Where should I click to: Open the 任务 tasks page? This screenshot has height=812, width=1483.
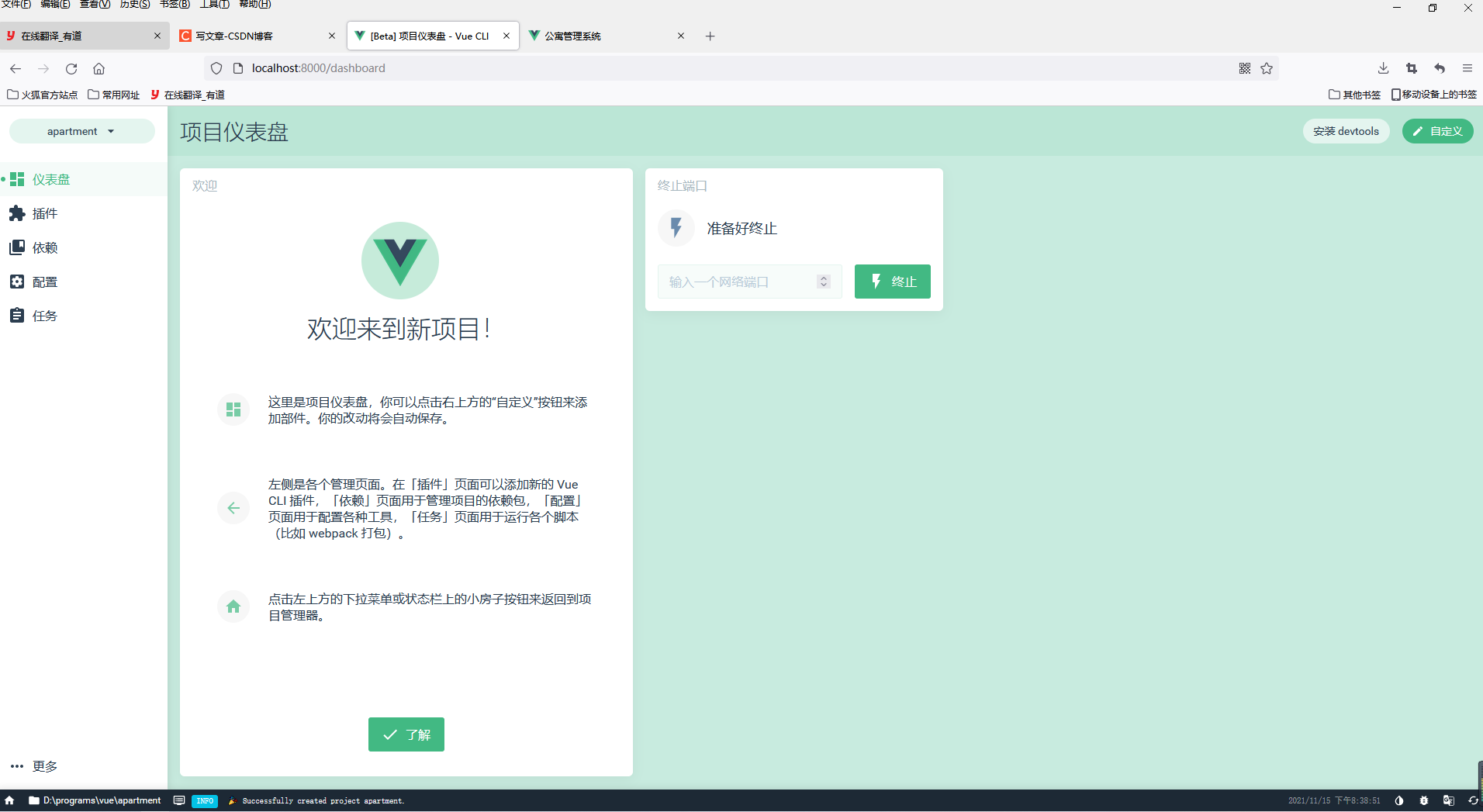click(84, 316)
